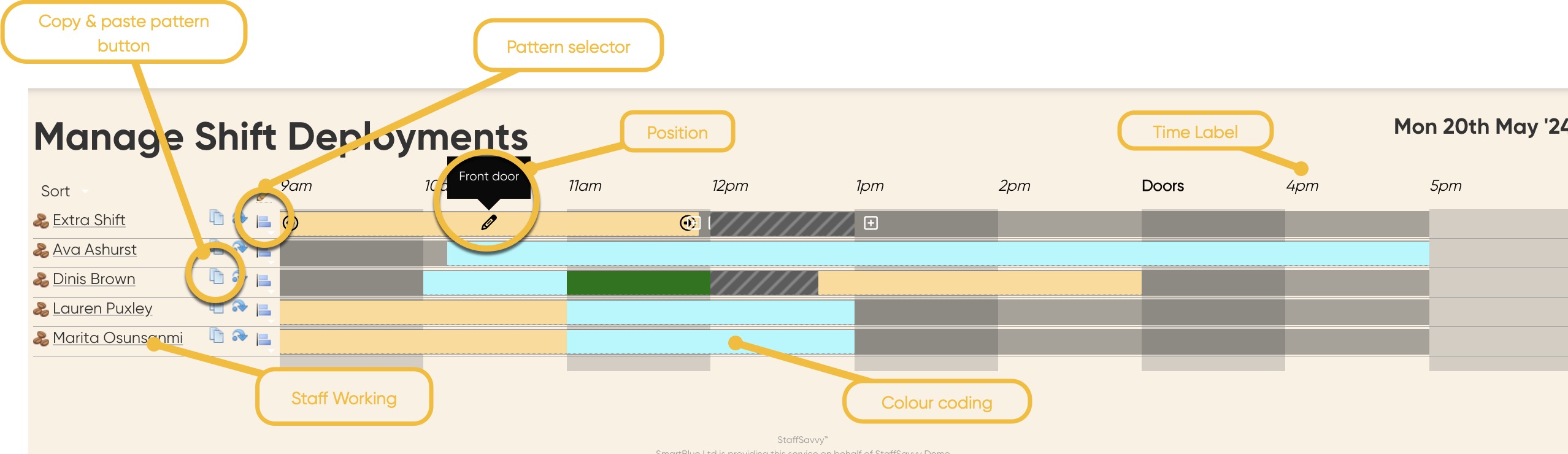
Task: Click the extend-shift arrow icon in Extra Shift bar
Action: pos(688,223)
